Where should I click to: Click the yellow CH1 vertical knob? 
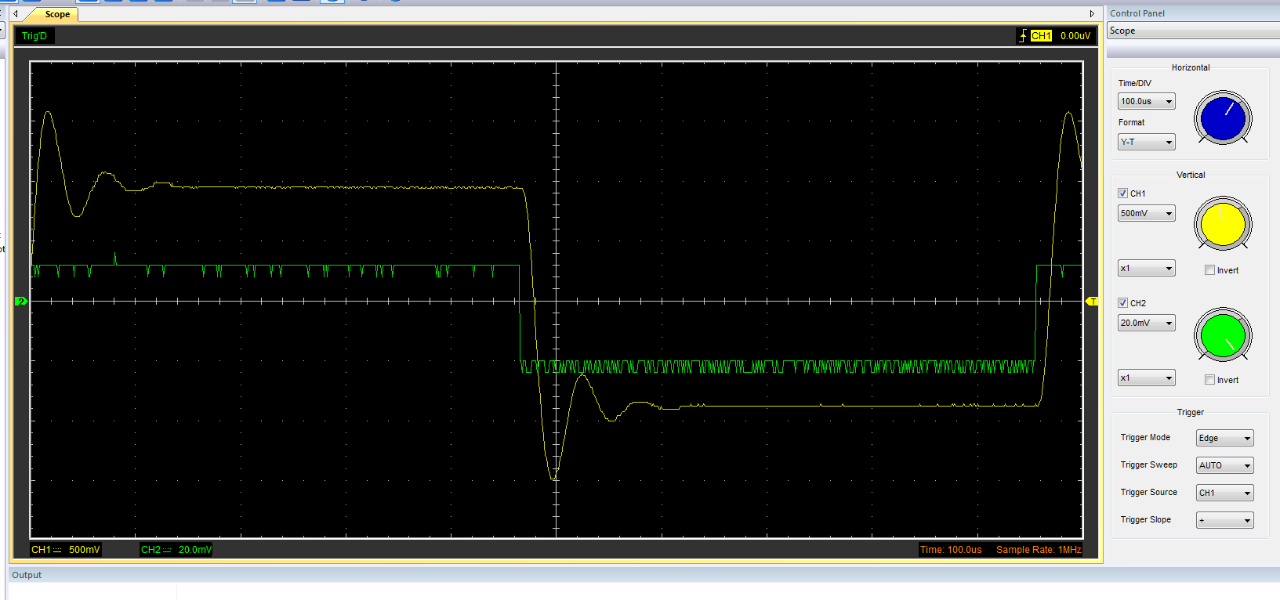click(x=1221, y=224)
